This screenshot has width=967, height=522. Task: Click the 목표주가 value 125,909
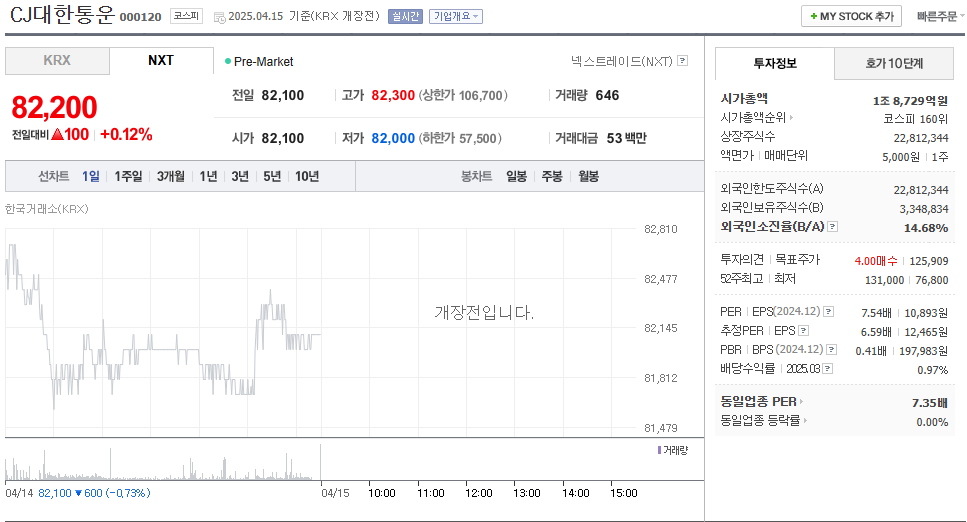[929, 261]
